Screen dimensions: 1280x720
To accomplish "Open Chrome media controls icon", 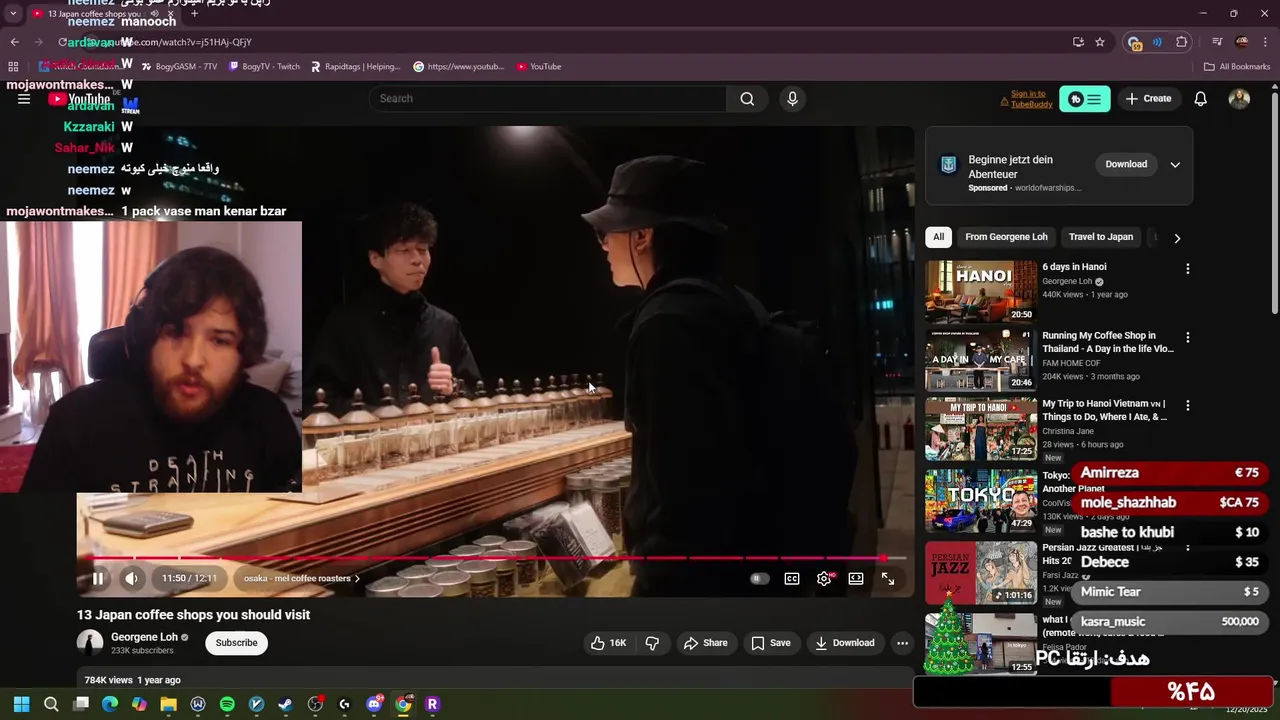I will point(1217,42).
